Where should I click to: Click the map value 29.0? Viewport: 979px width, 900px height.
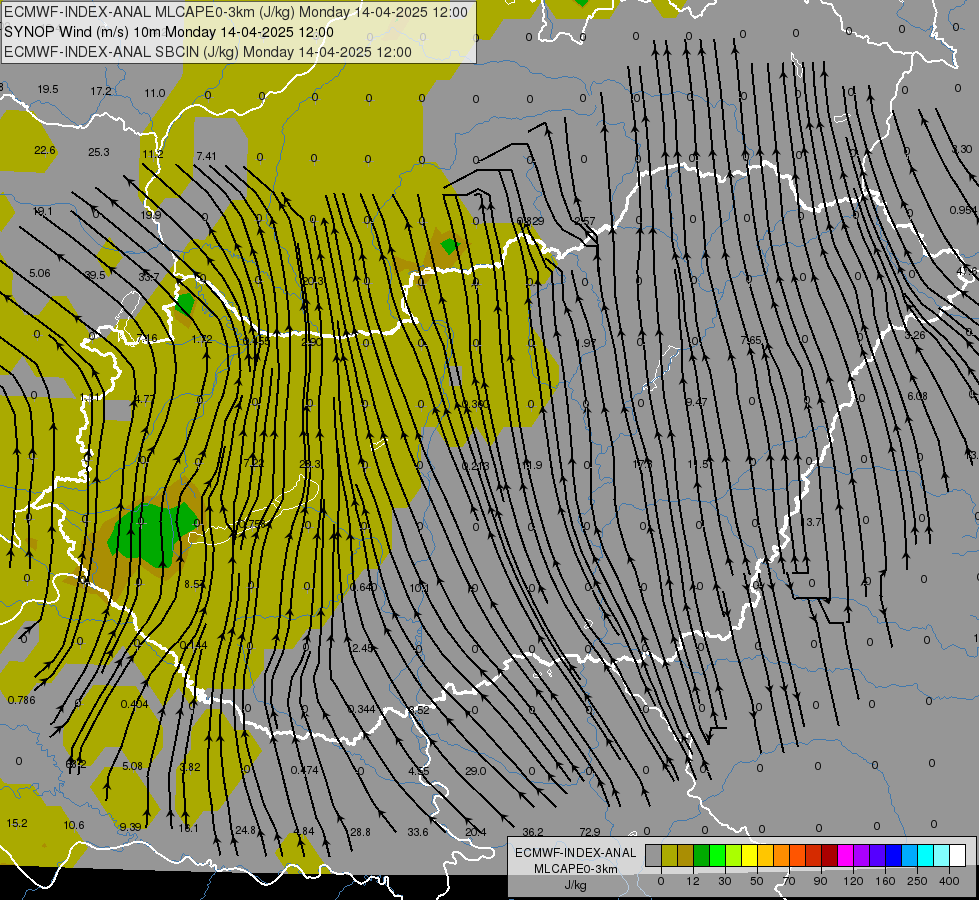475,771
